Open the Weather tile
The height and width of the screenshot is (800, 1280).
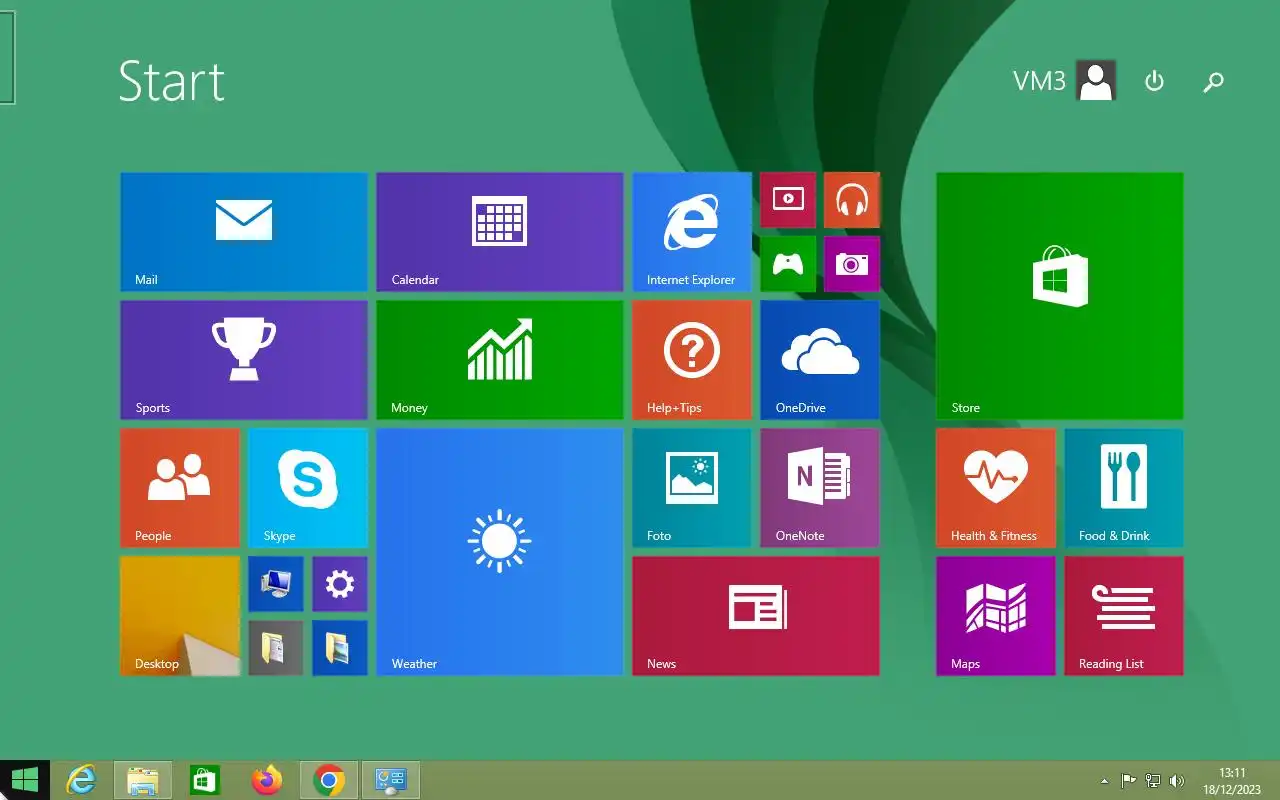pyautogui.click(x=500, y=552)
